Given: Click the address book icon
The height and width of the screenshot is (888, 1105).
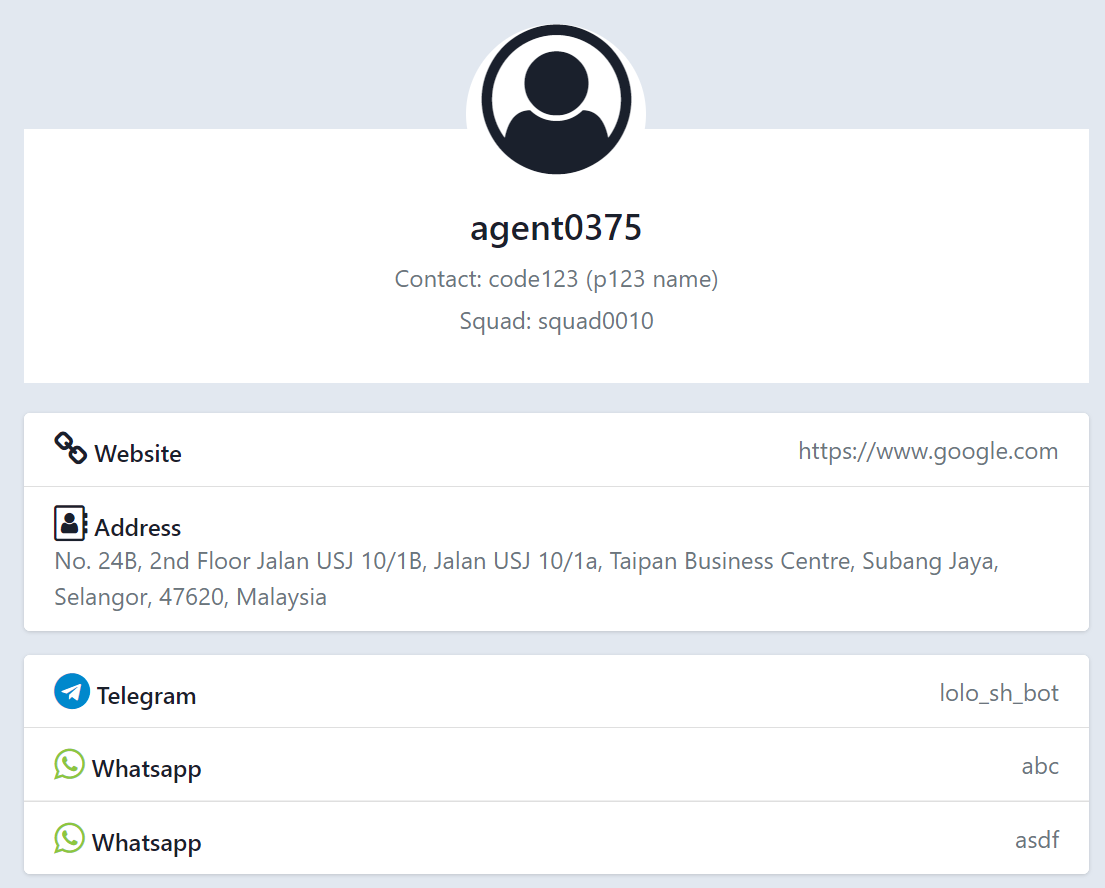Looking at the screenshot, I should tap(70, 523).
